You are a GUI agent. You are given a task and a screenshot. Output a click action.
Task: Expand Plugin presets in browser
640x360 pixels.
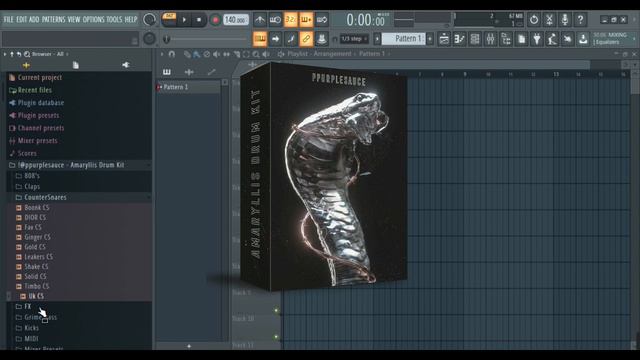(34, 115)
